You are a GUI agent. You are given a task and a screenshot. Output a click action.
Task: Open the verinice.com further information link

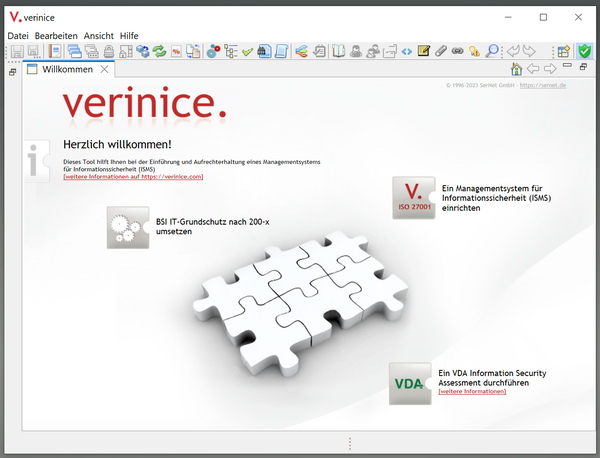click(132, 177)
